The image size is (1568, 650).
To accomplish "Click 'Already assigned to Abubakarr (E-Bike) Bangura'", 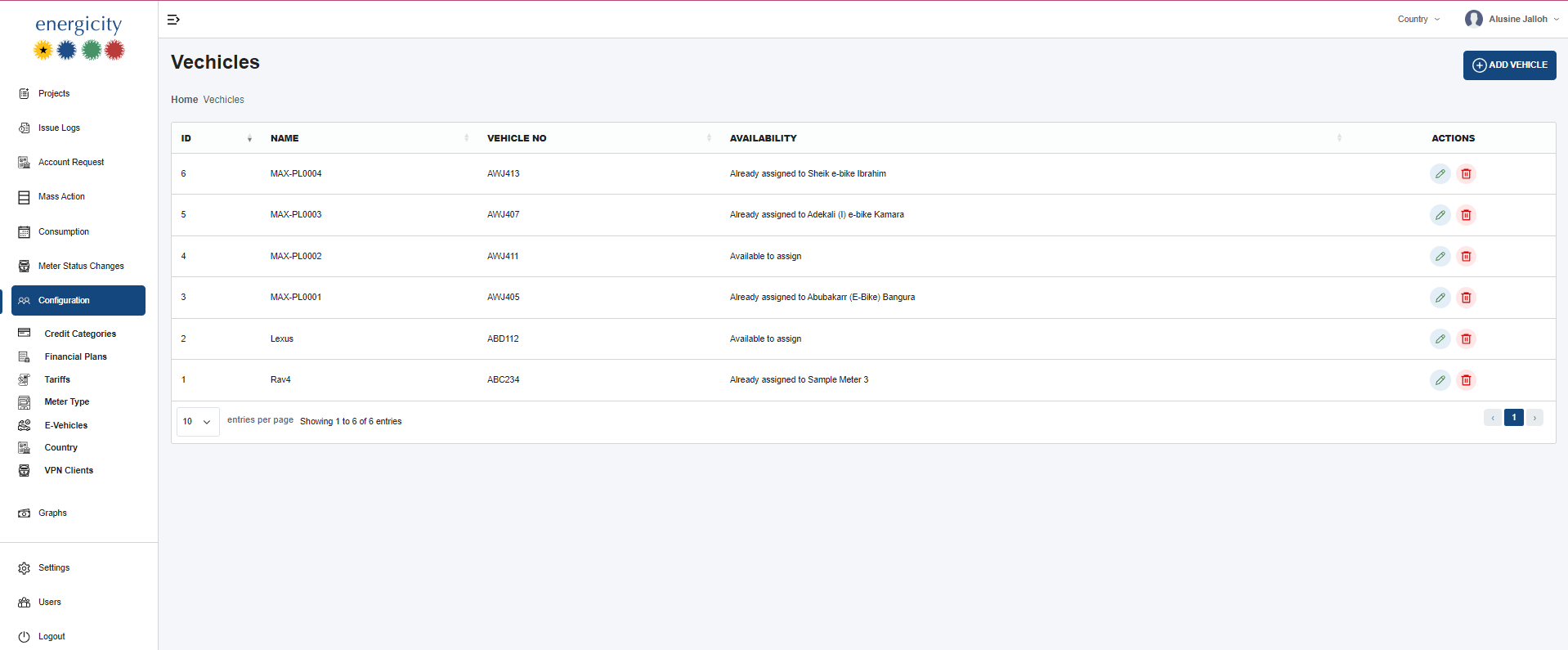I will click(x=822, y=297).
